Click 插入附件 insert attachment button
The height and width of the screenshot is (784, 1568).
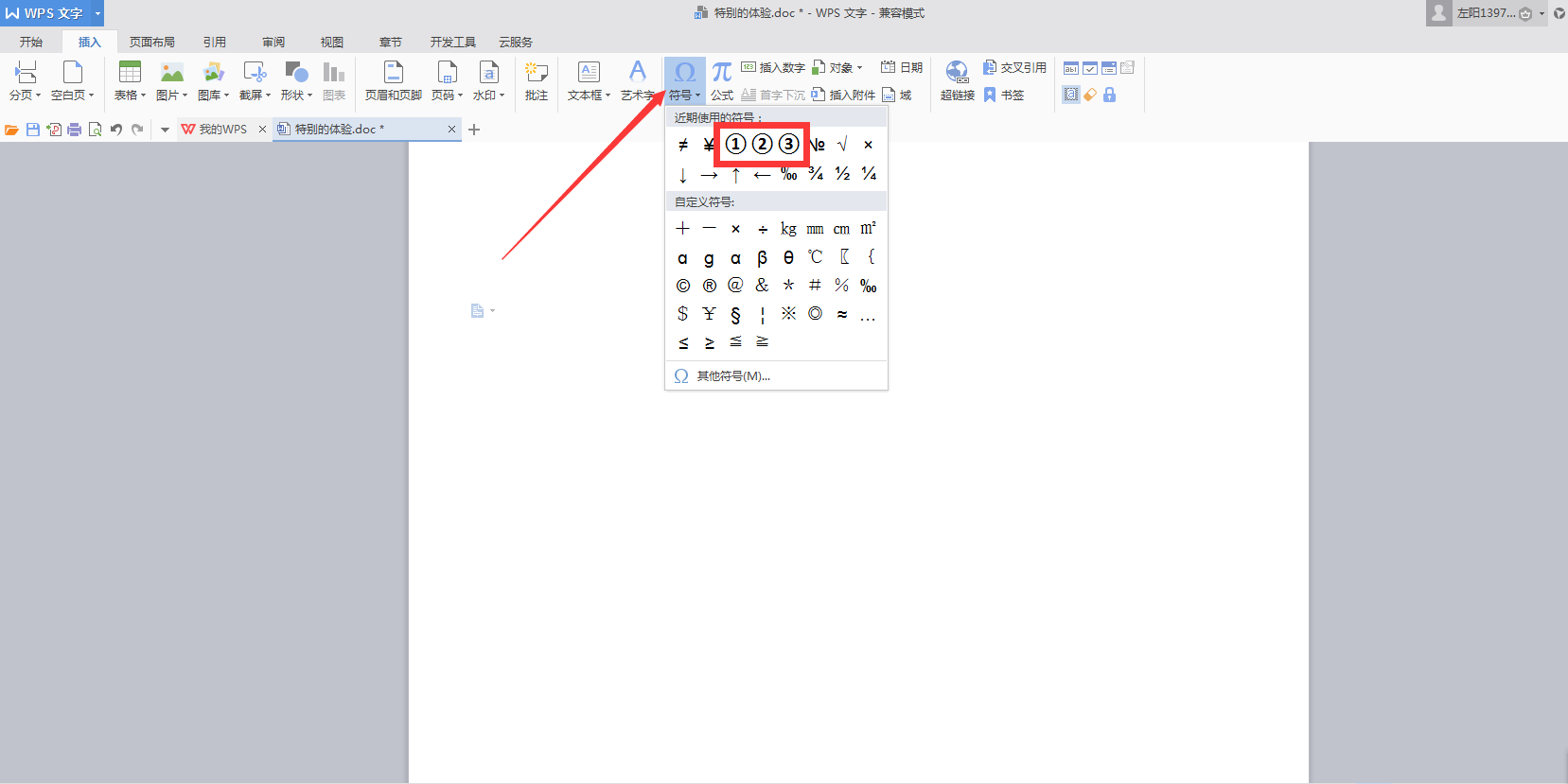click(843, 96)
